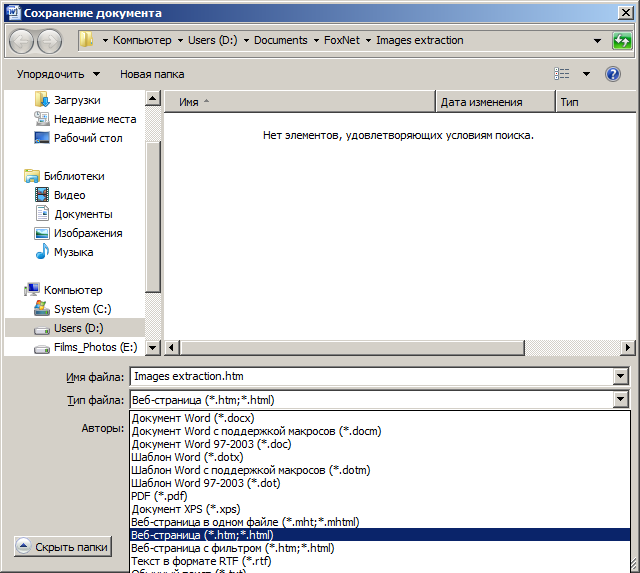The width and height of the screenshot is (640, 573).
Task: Click the Компьютер icon in the tree
Action: point(32,290)
